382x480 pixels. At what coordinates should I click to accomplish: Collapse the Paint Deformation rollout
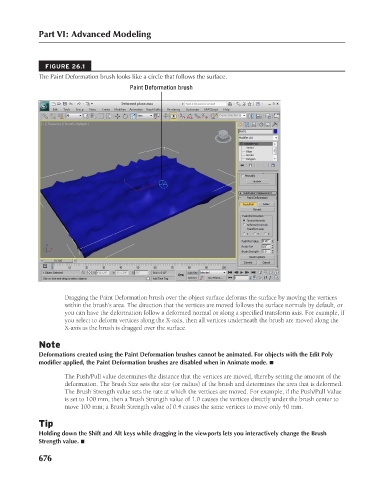pyautogui.click(x=257, y=198)
